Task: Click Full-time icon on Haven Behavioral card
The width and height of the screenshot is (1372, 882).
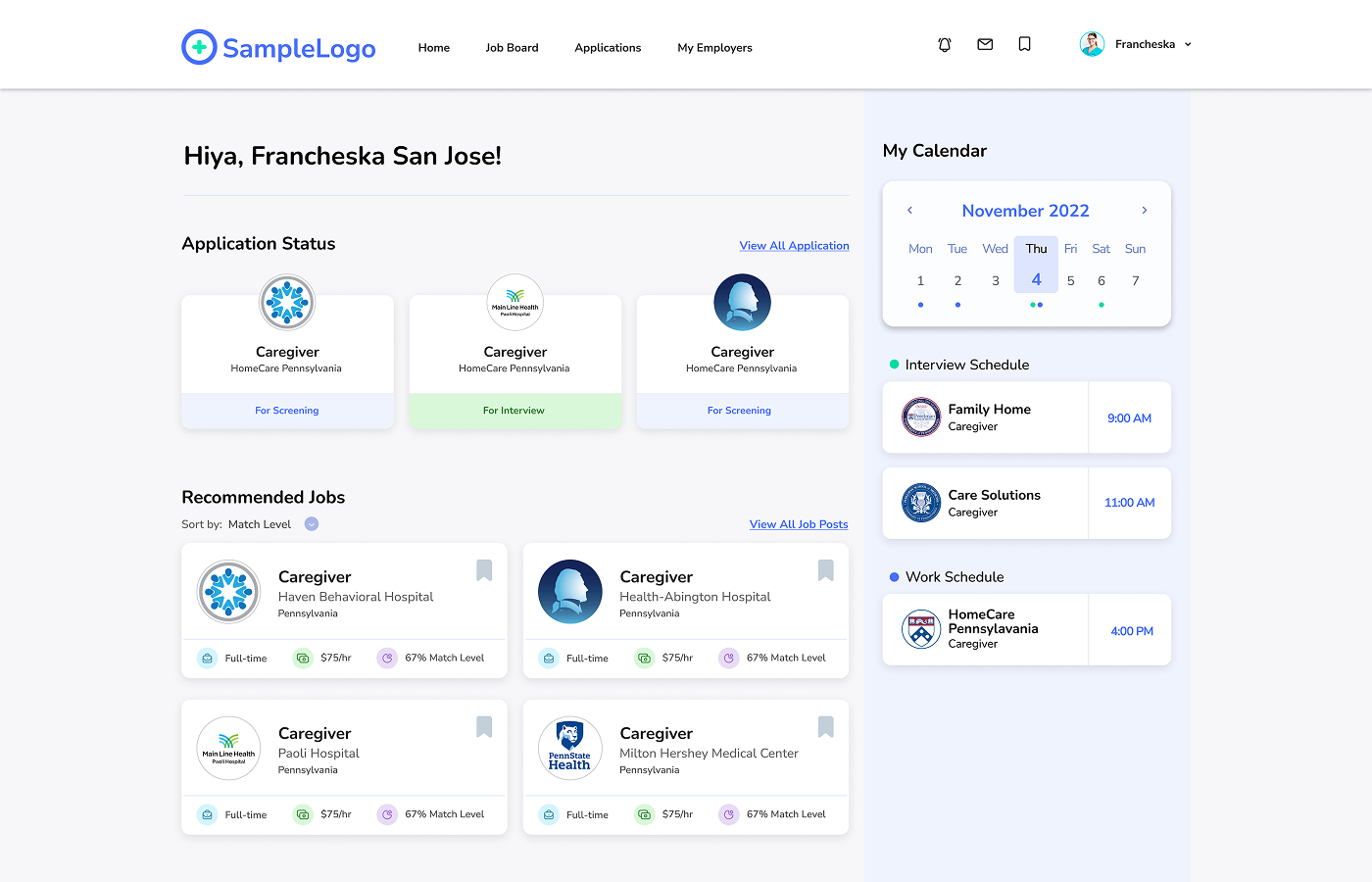Action: pyautogui.click(x=207, y=659)
